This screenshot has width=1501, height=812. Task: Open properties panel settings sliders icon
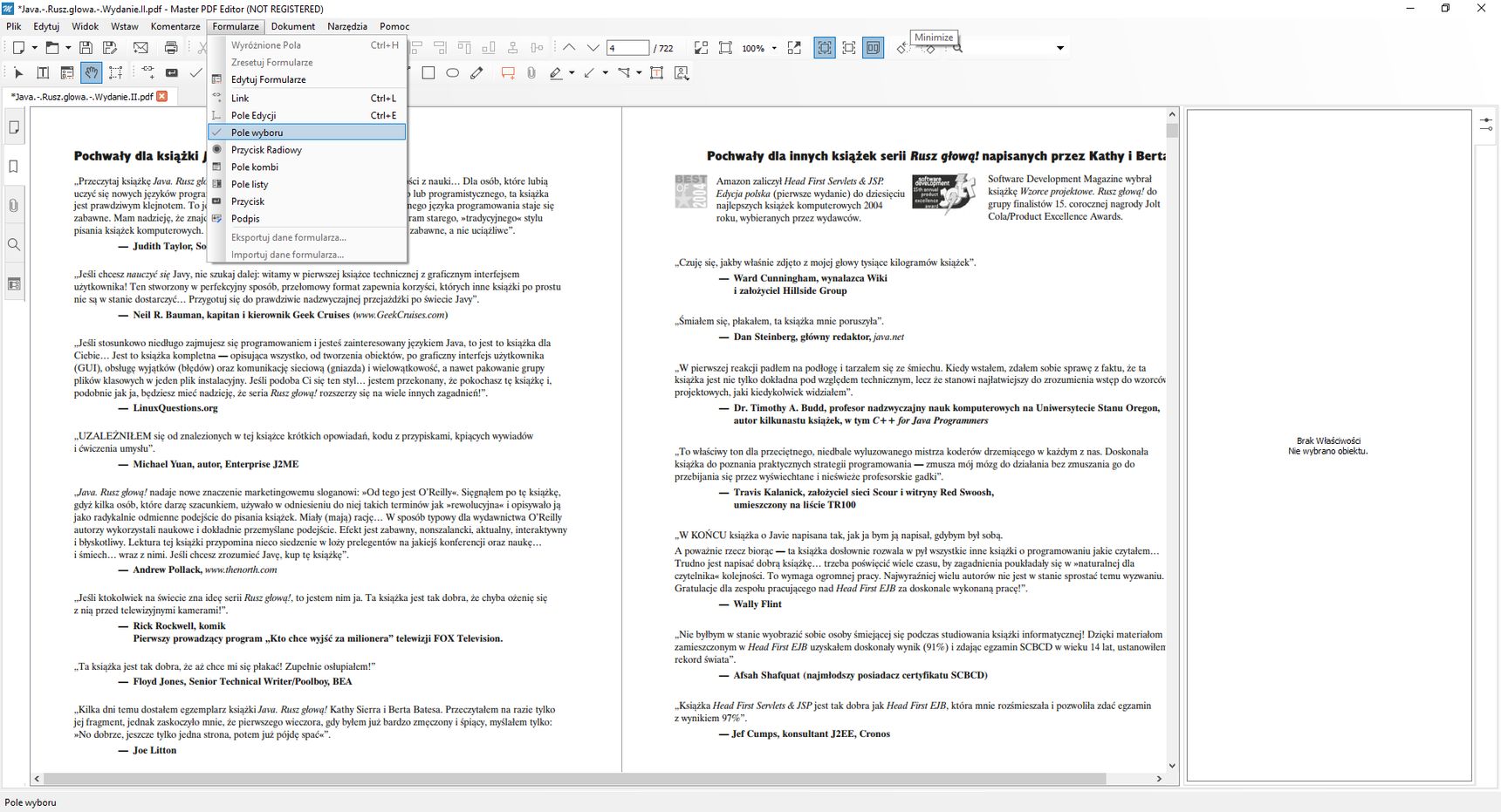1486,126
